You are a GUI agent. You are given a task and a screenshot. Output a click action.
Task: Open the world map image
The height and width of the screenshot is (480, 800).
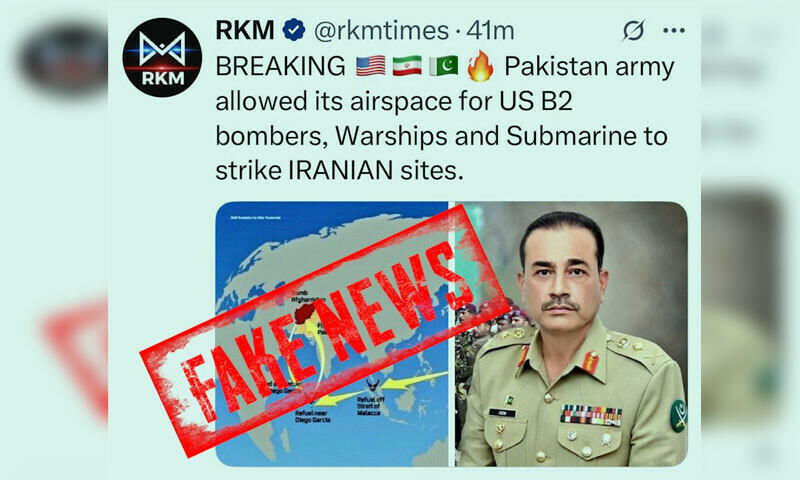[332, 334]
